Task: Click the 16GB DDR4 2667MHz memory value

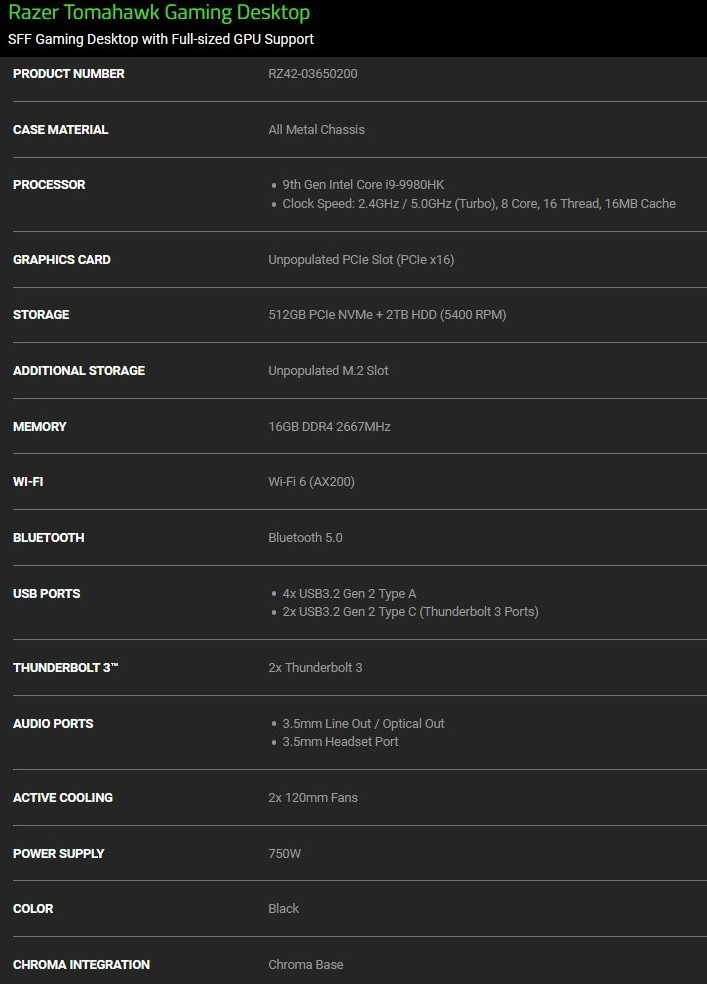Action: 329,427
